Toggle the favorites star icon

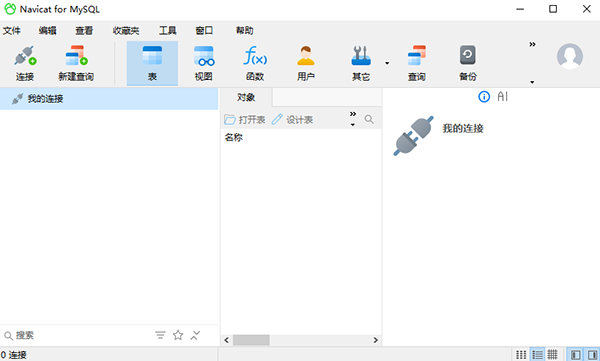point(178,335)
